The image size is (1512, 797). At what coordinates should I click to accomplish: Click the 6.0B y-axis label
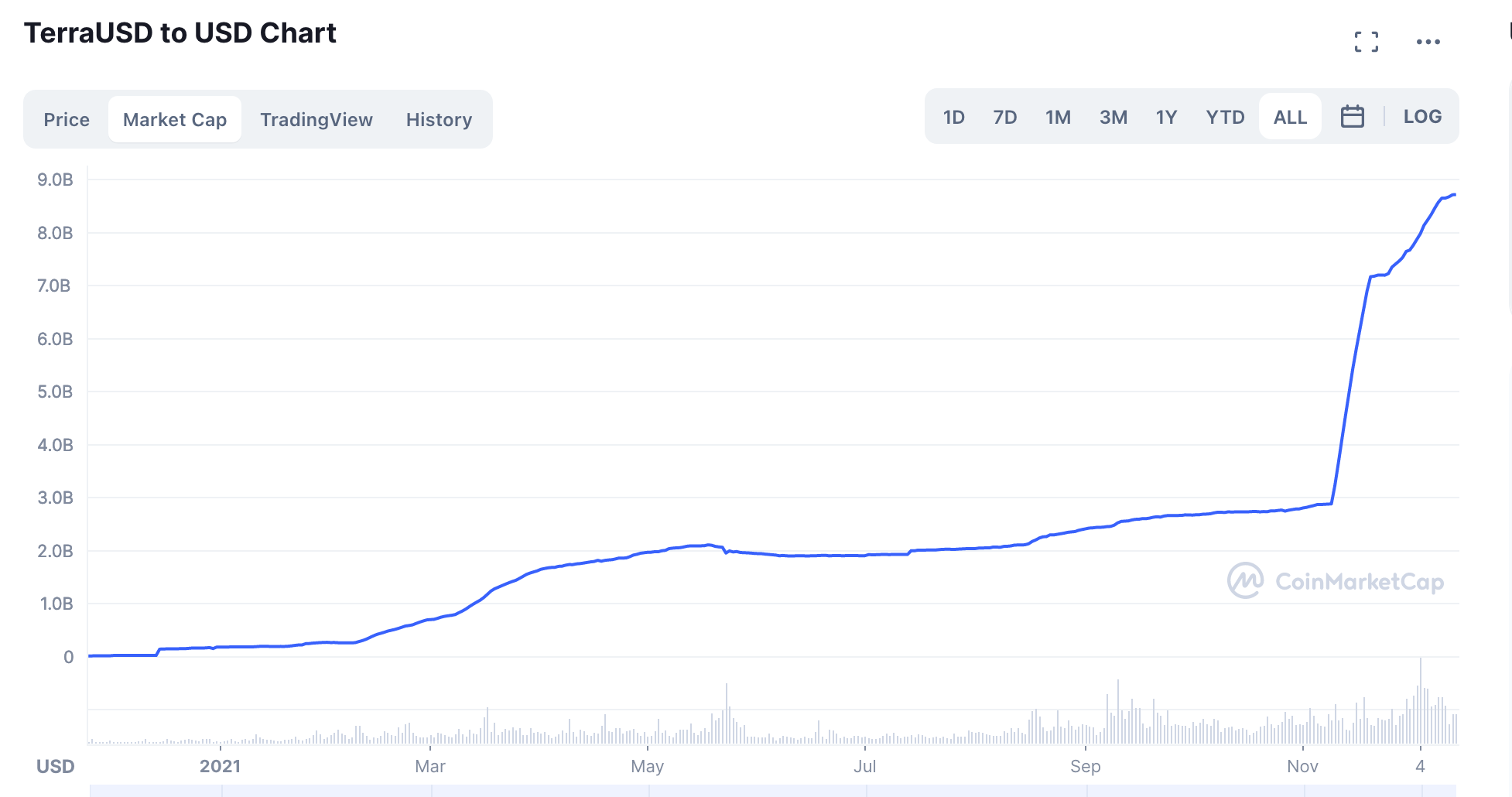point(55,339)
